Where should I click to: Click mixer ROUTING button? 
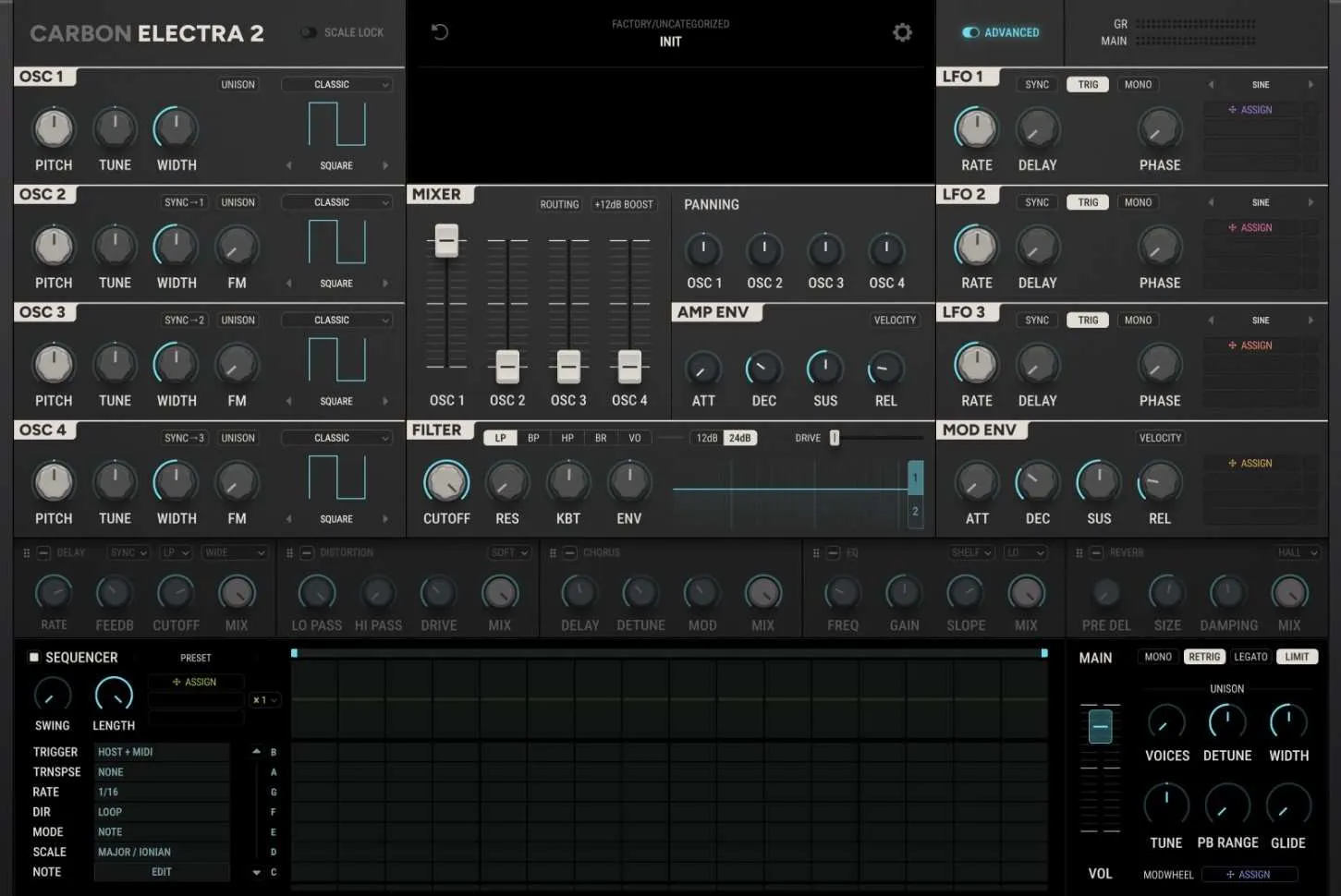point(559,204)
